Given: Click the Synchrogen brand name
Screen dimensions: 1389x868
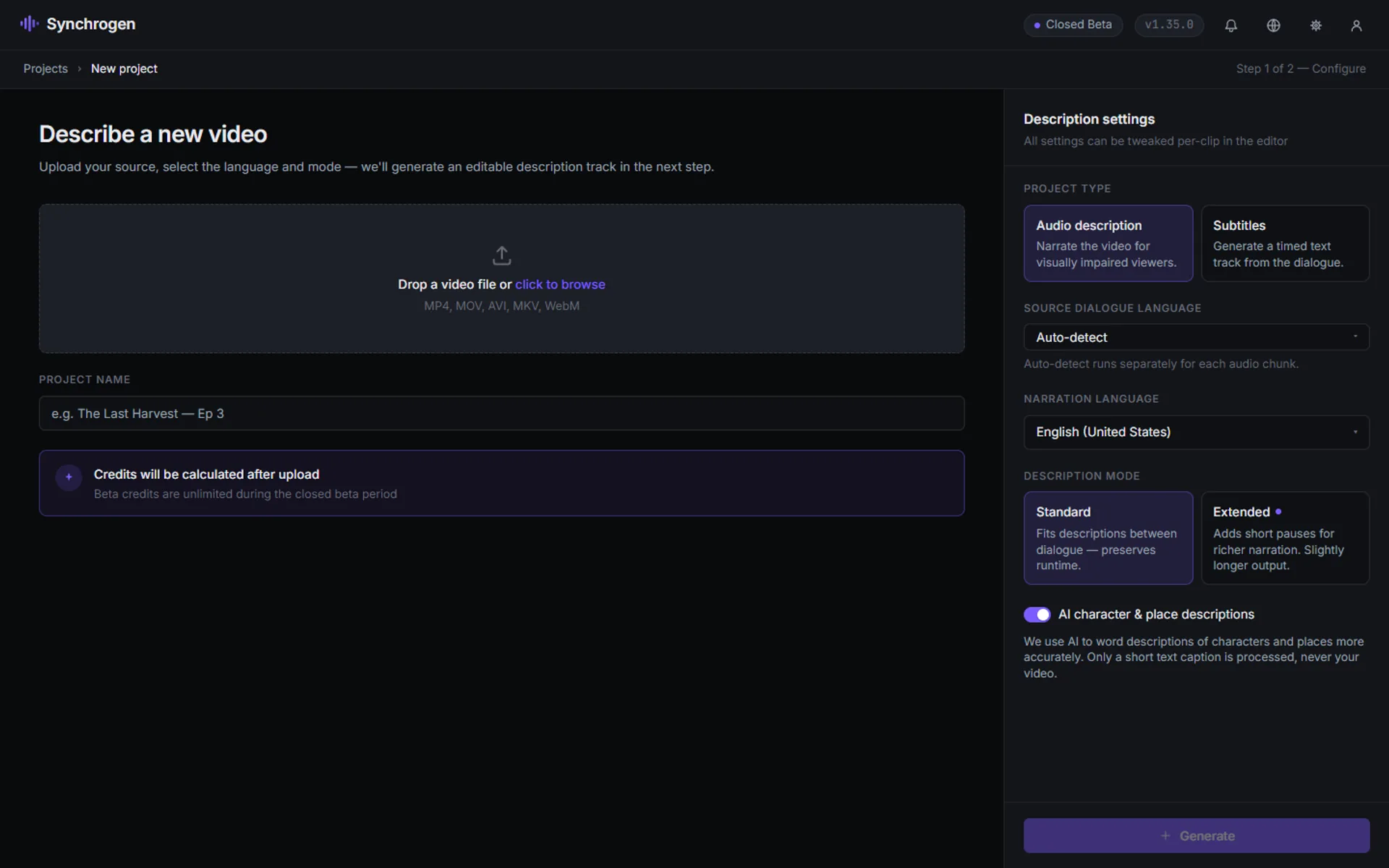Looking at the screenshot, I should (91, 24).
